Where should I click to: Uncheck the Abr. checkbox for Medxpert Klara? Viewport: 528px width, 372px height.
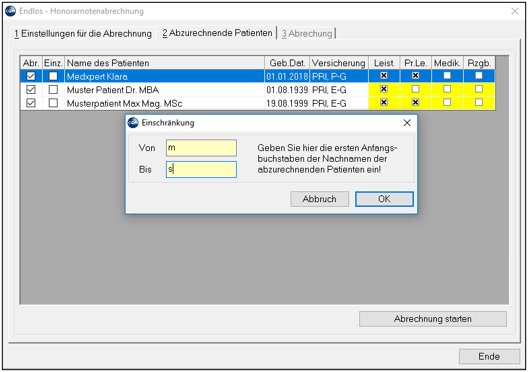coord(31,76)
